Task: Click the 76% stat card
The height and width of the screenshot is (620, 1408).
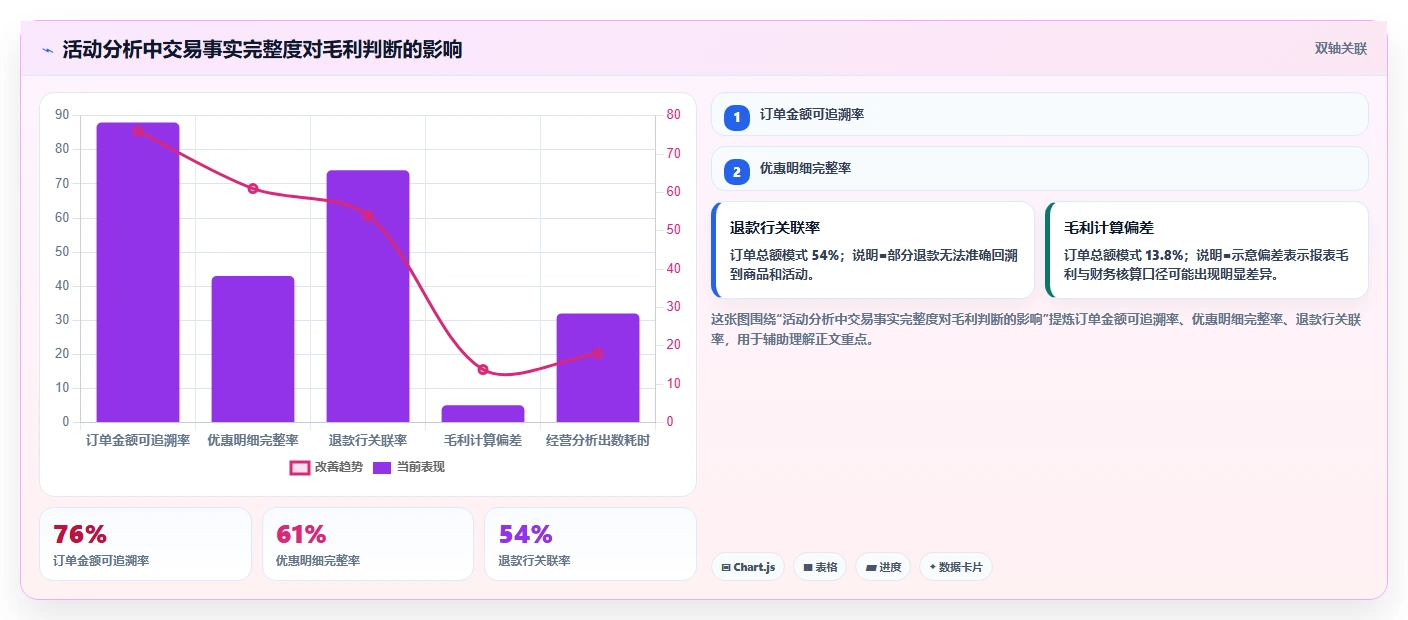Action: pyautogui.click(x=145, y=544)
